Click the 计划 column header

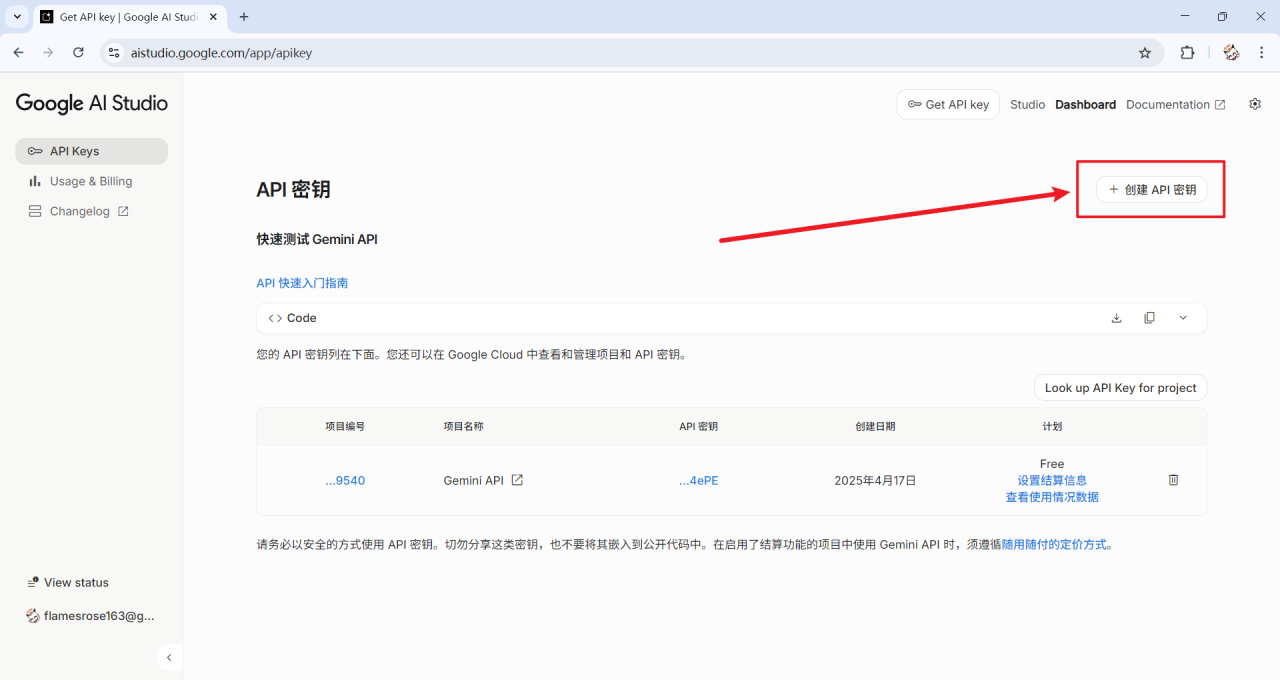click(1052, 426)
